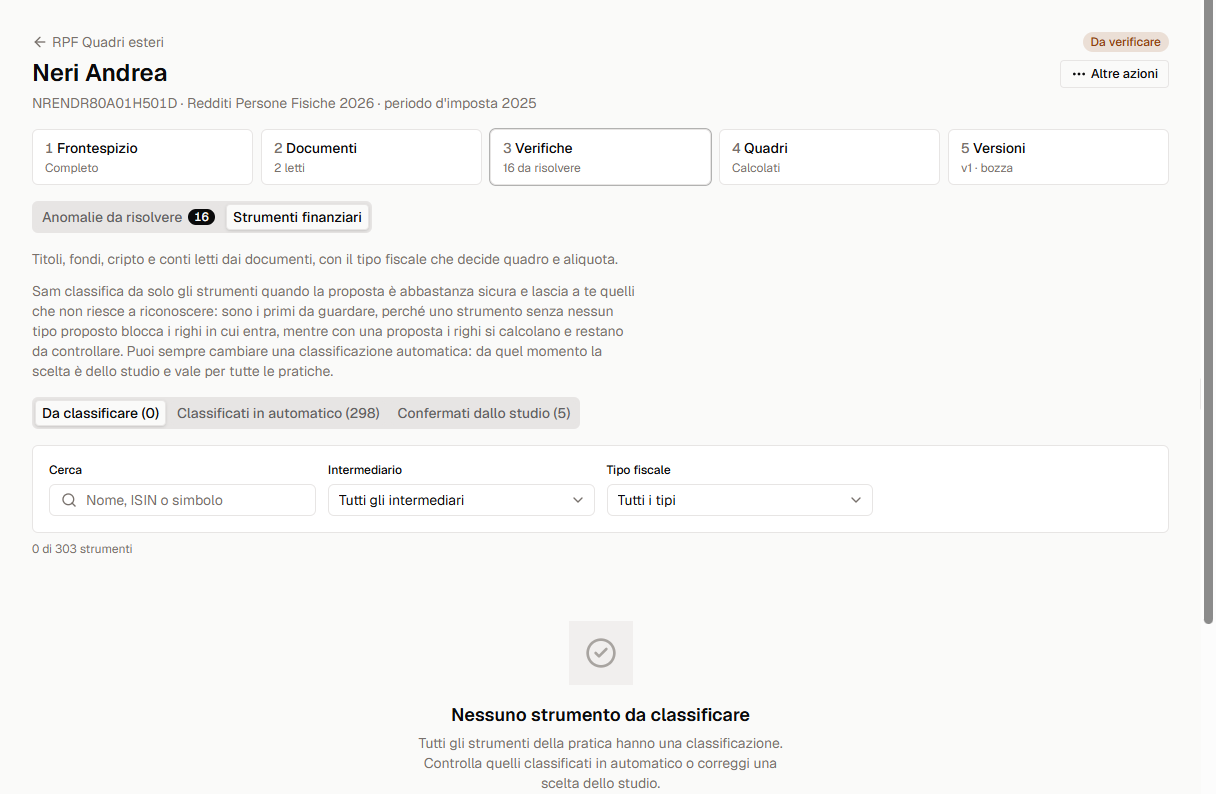Show Da classificare (0) instruments

point(100,413)
